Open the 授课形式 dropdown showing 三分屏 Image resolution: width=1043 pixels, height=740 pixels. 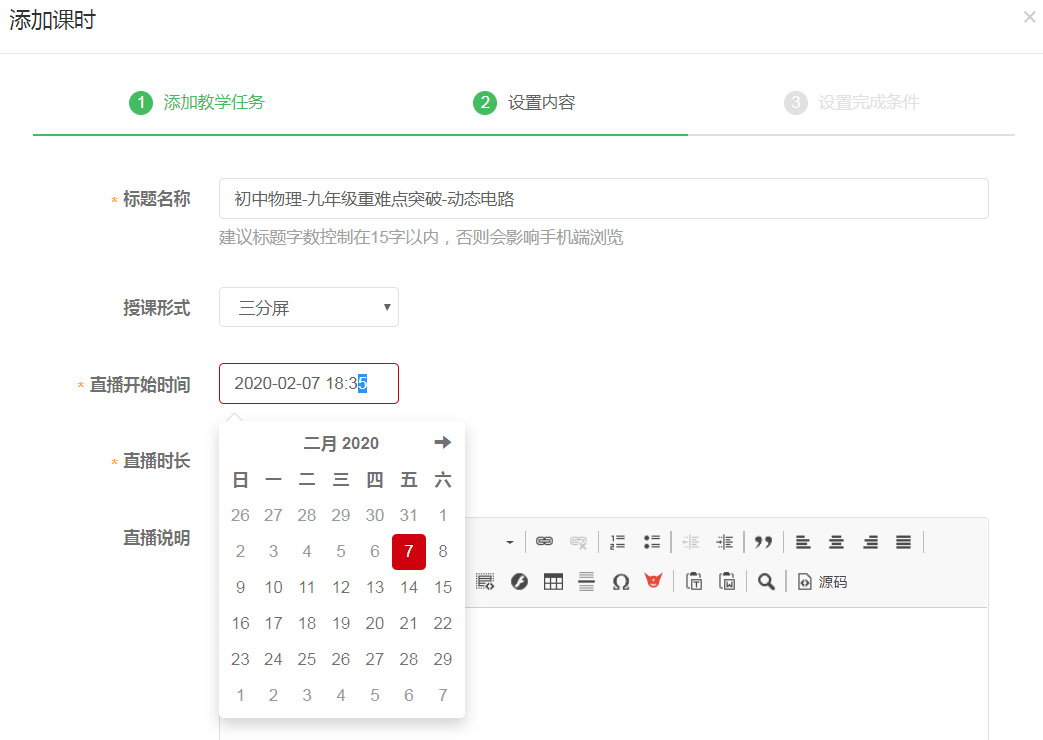(308, 308)
